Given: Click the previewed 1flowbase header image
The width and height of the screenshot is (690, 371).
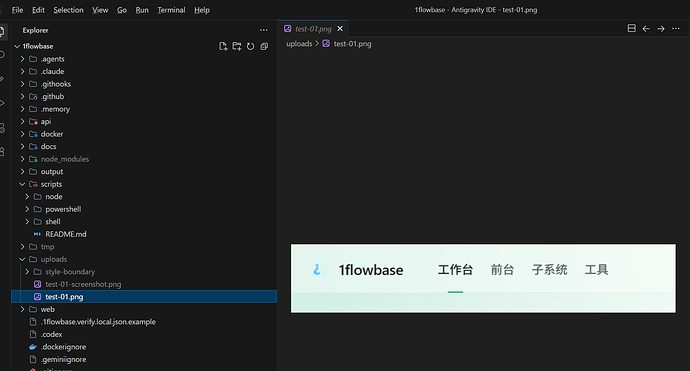Looking at the screenshot, I should (x=483, y=278).
